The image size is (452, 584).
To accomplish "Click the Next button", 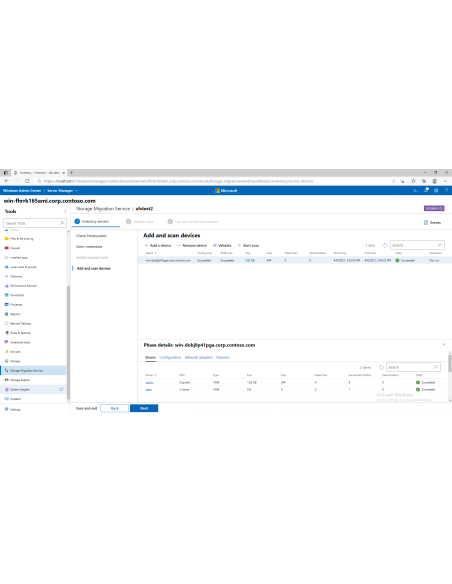I will pos(144,408).
